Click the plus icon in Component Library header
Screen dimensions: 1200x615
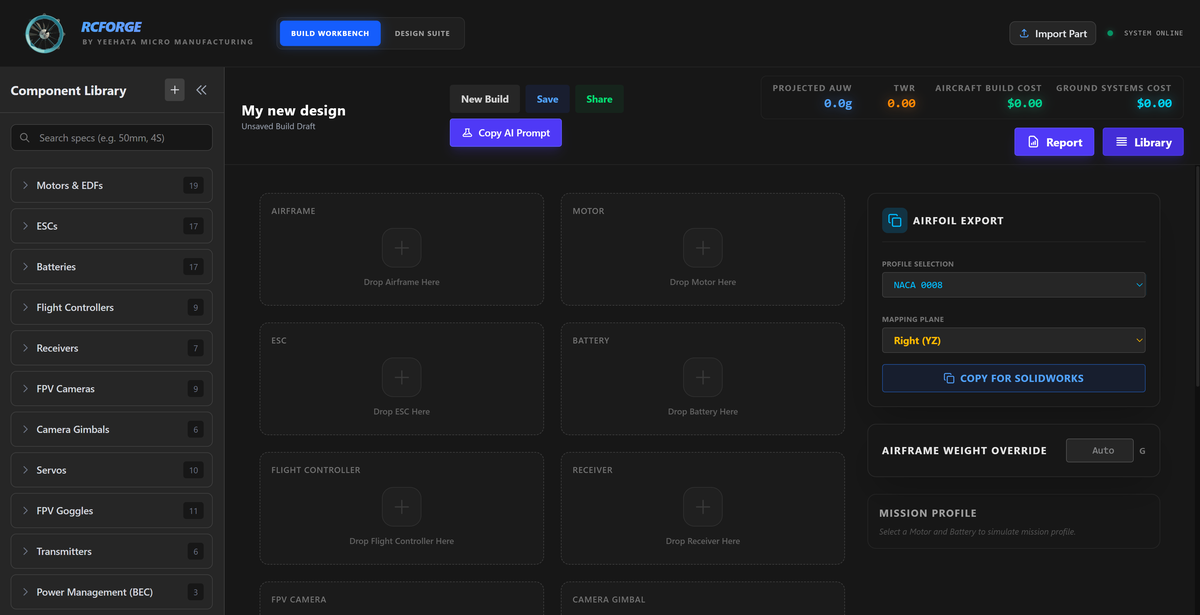[175, 90]
